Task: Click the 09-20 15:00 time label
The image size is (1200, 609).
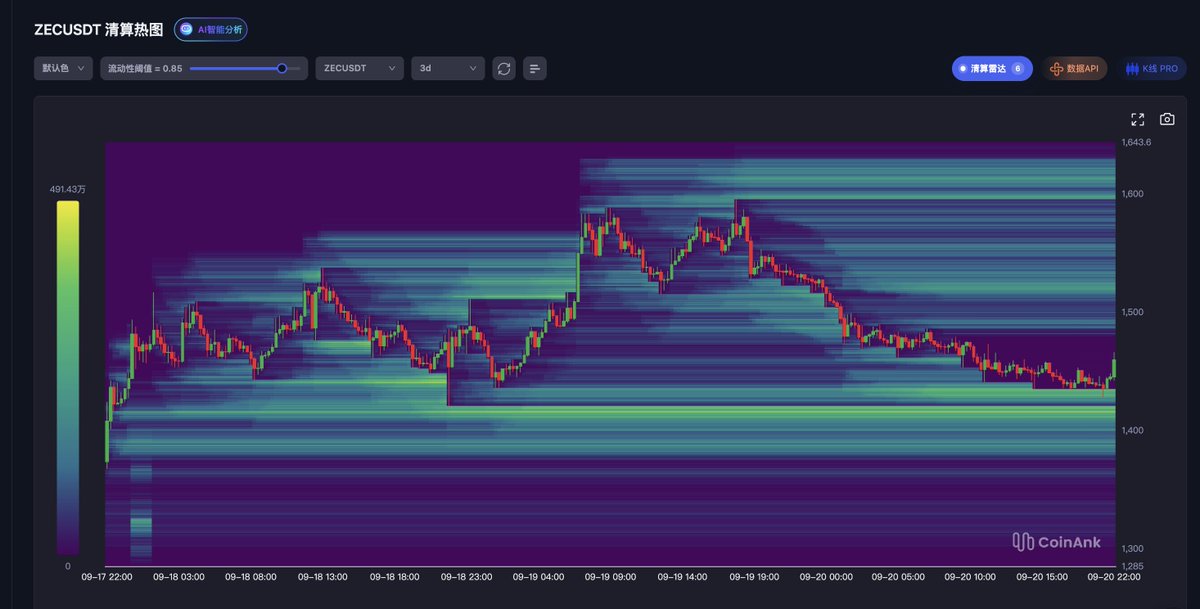Action: tap(1042, 577)
